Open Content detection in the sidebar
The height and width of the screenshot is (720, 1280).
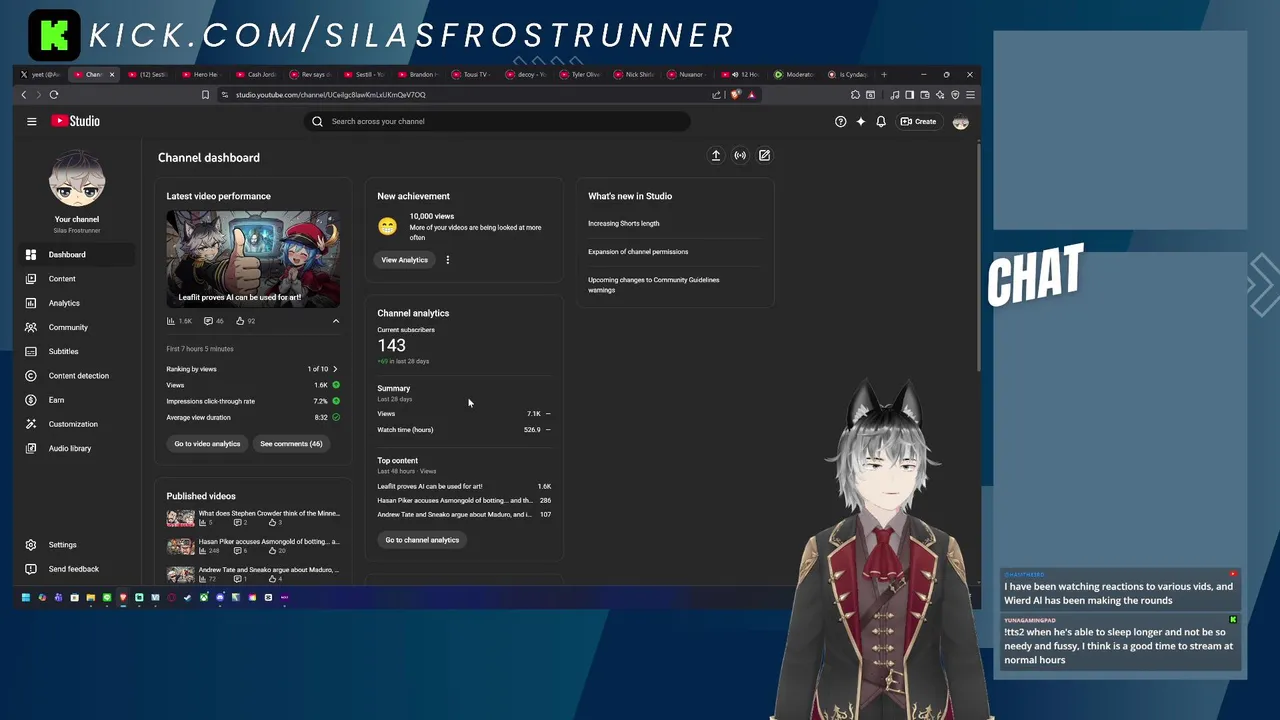77,376
